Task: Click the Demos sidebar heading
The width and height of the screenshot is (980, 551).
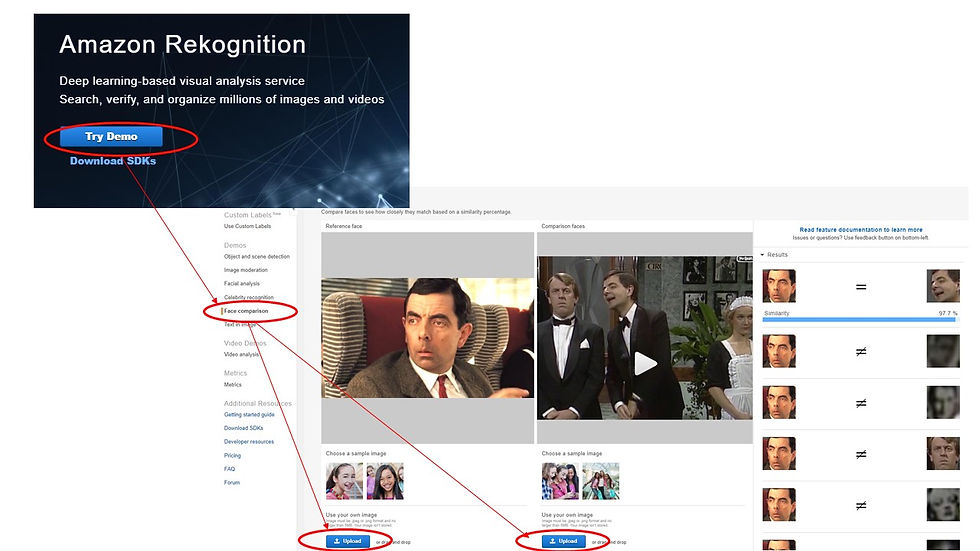Action: pyautogui.click(x=235, y=246)
